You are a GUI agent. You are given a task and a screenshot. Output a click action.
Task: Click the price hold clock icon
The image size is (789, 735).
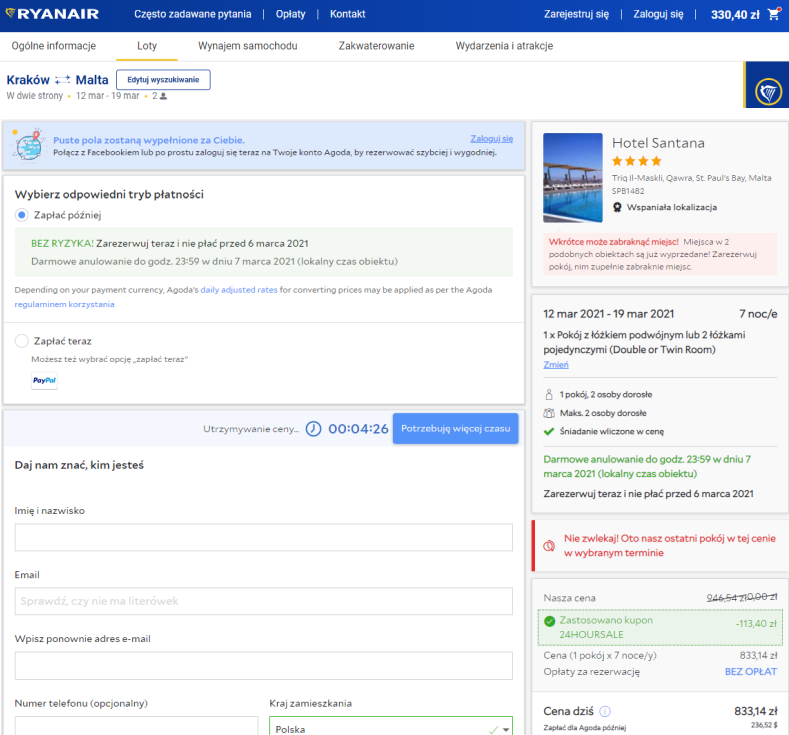[x=314, y=428]
